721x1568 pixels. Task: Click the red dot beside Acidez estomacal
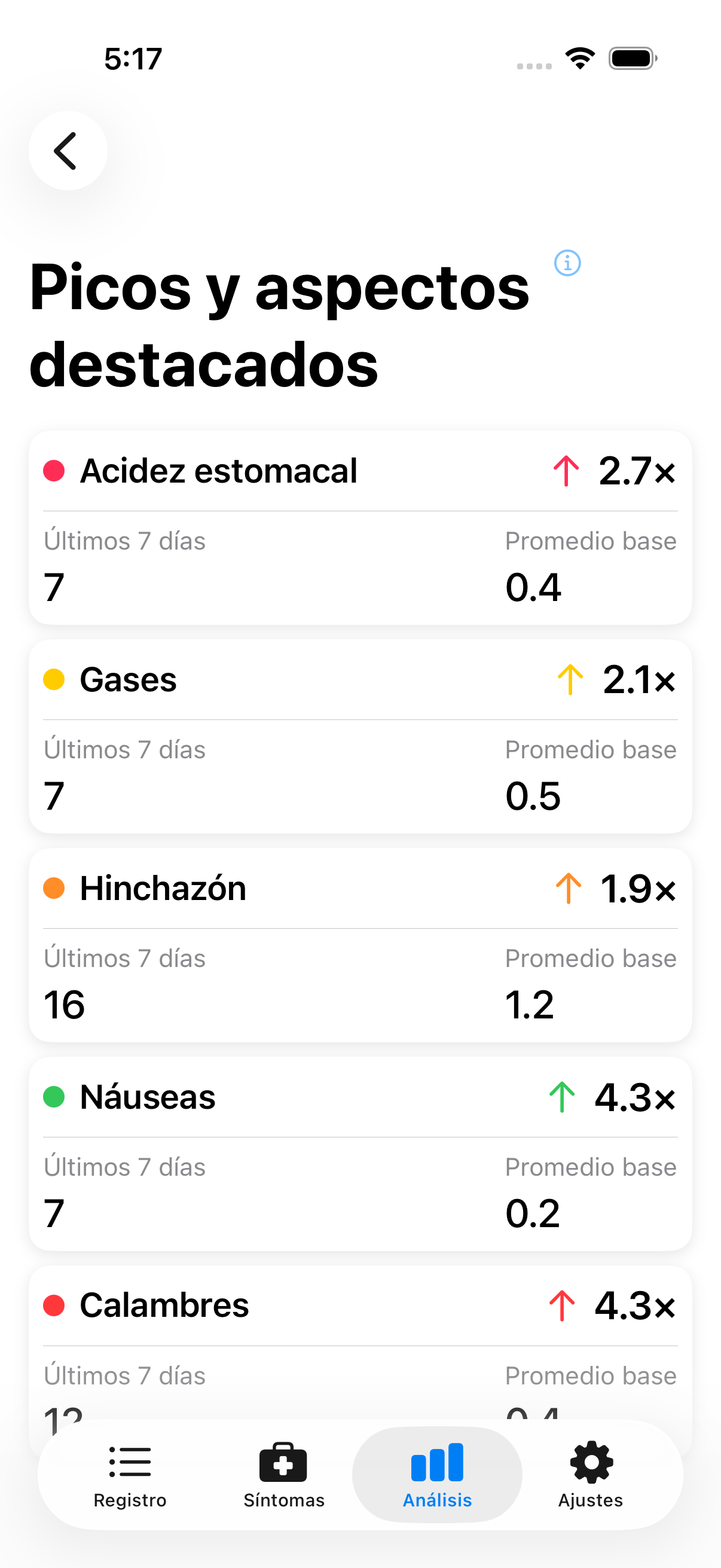pyautogui.click(x=54, y=471)
